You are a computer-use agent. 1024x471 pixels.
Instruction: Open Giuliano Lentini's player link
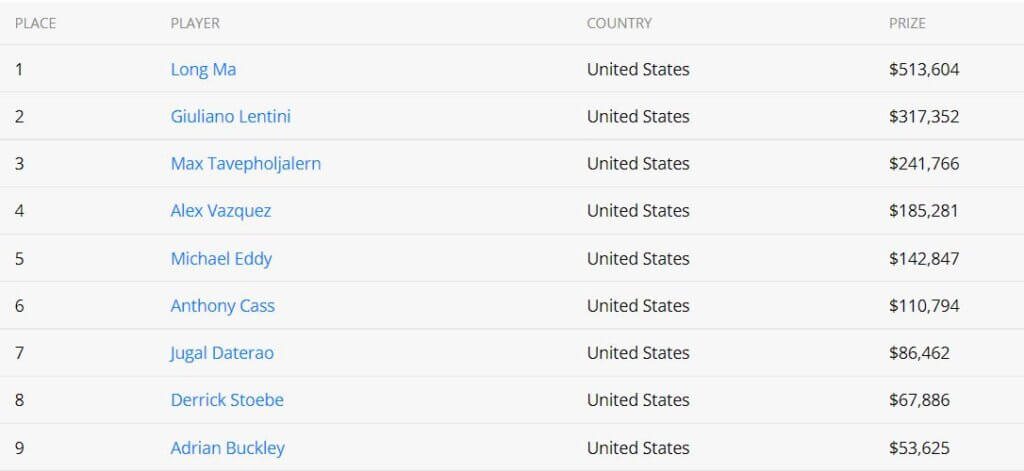pyautogui.click(x=231, y=116)
